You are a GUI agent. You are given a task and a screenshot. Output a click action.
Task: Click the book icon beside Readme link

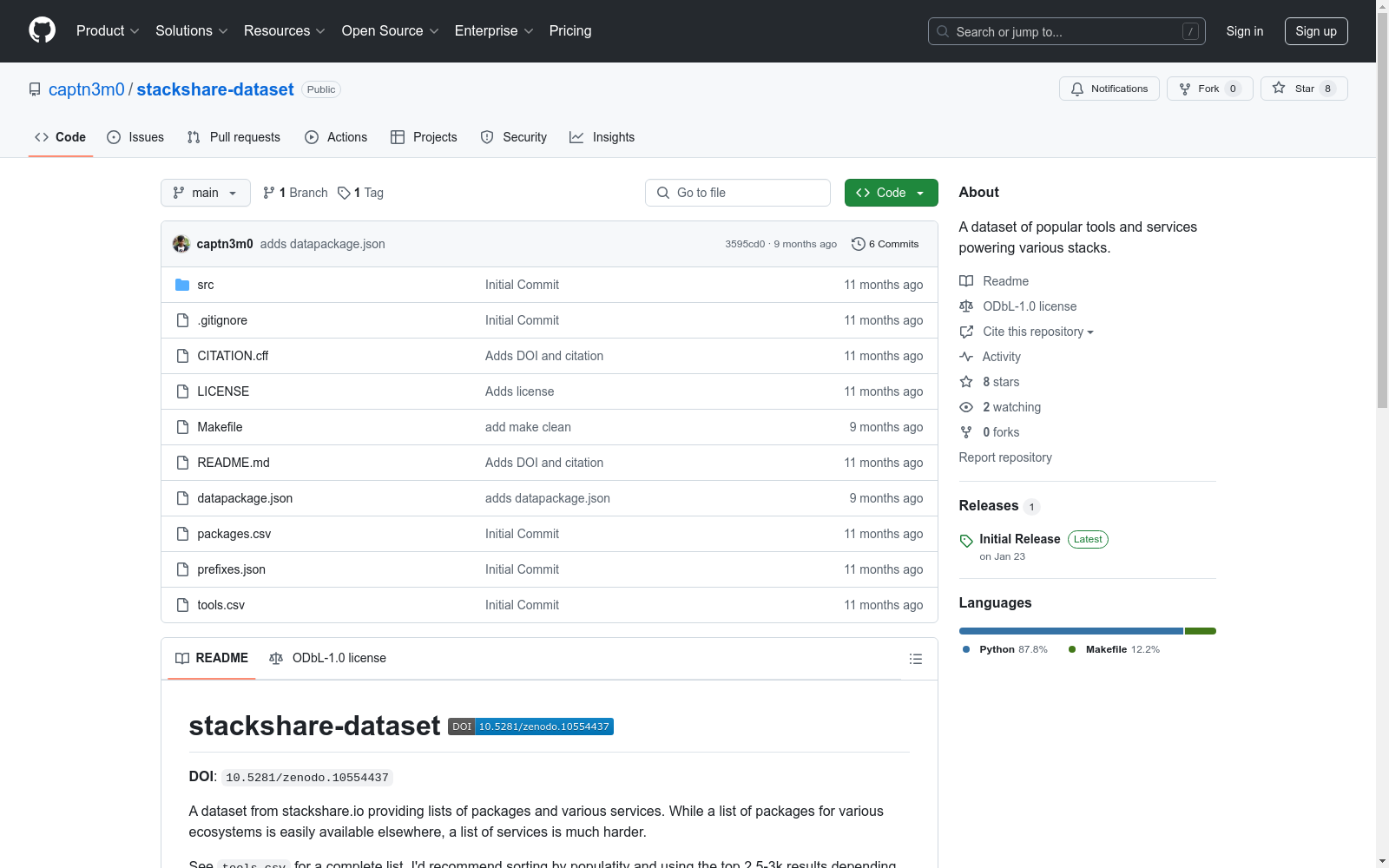click(x=966, y=281)
